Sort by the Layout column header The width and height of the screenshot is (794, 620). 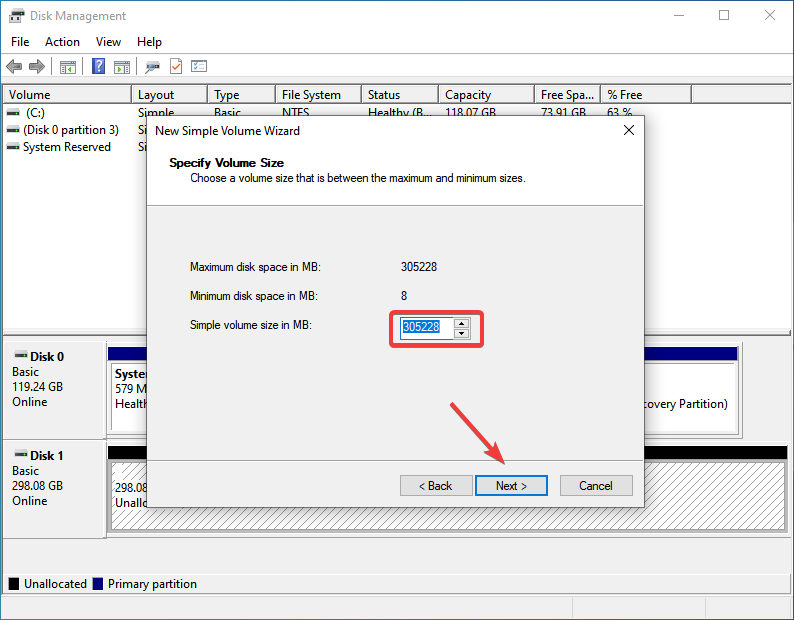point(170,95)
